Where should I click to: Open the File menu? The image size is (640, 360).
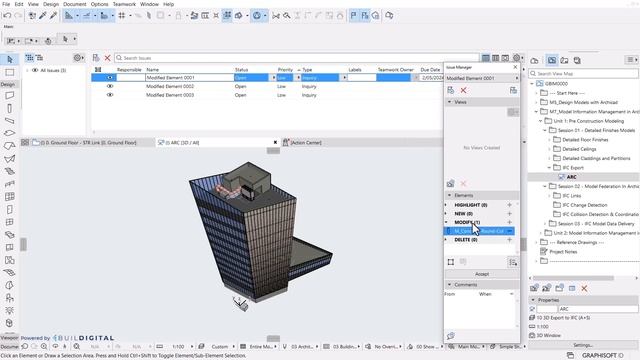pyautogui.click(x=6, y=4)
